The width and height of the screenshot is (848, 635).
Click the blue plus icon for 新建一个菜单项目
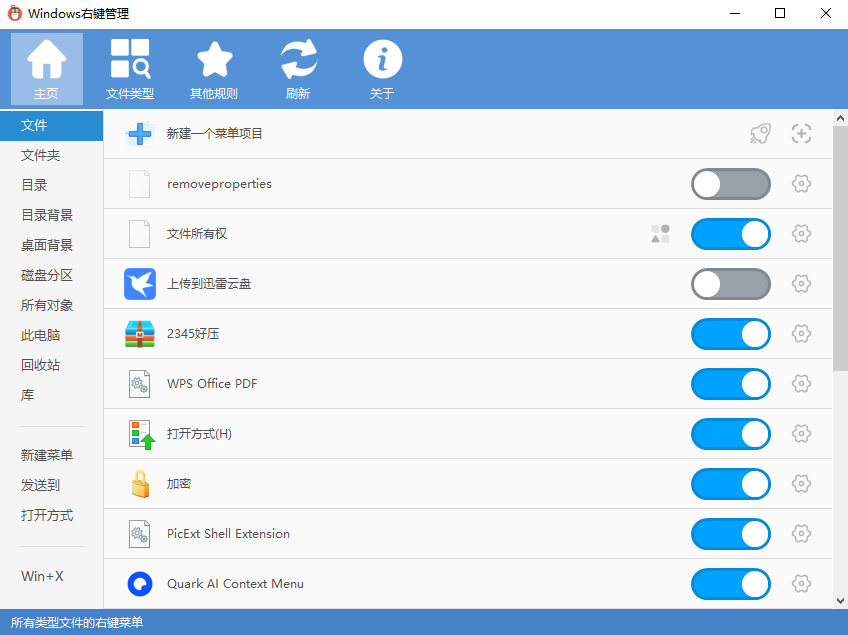(x=140, y=134)
